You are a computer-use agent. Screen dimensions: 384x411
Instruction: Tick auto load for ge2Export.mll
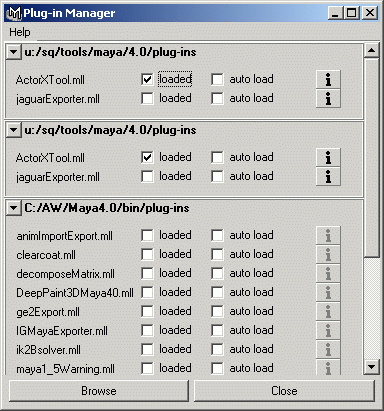coord(217,311)
